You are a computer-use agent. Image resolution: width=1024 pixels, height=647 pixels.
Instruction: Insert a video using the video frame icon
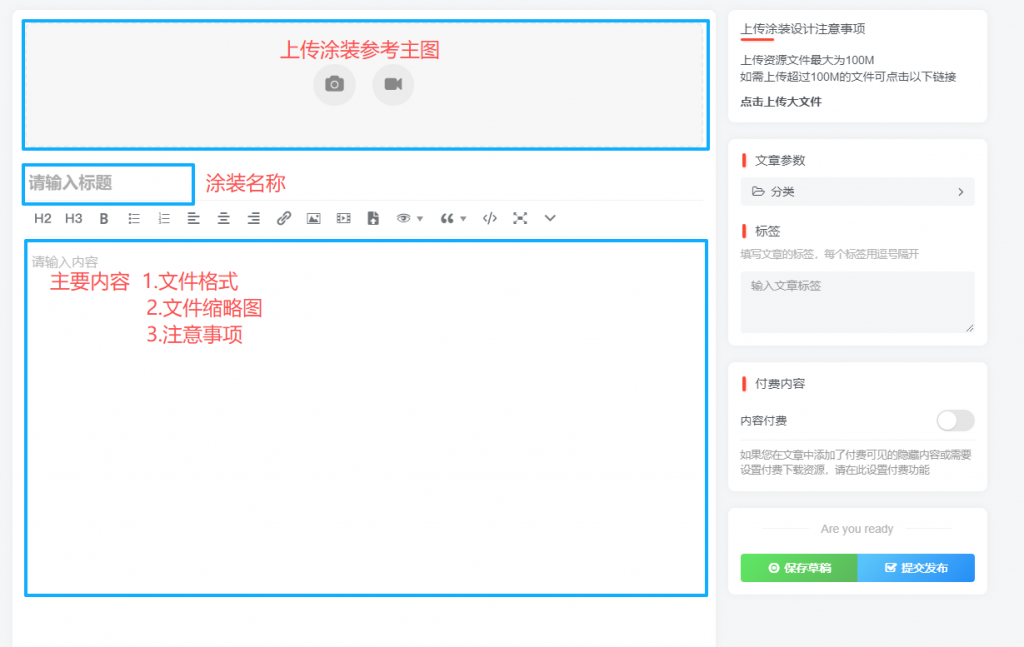(342, 218)
